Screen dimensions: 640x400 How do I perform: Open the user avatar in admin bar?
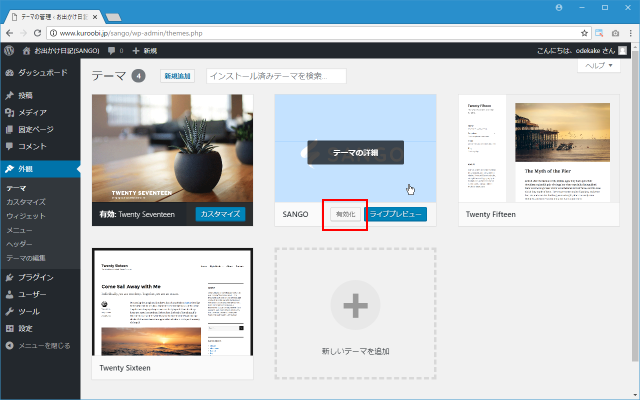(622, 51)
